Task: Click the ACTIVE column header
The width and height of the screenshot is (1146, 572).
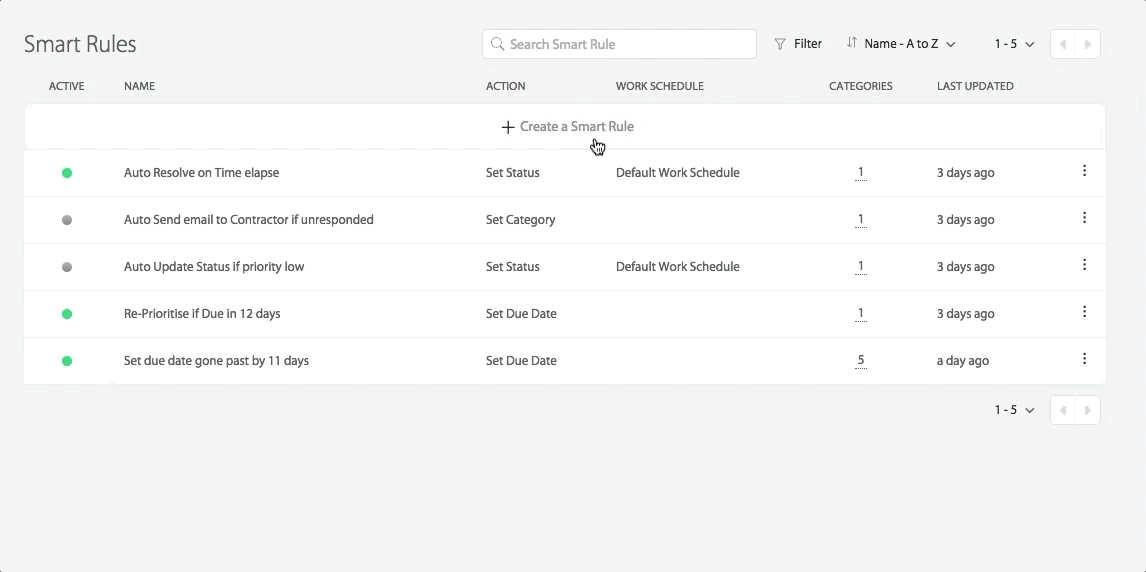Action: [x=67, y=86]
